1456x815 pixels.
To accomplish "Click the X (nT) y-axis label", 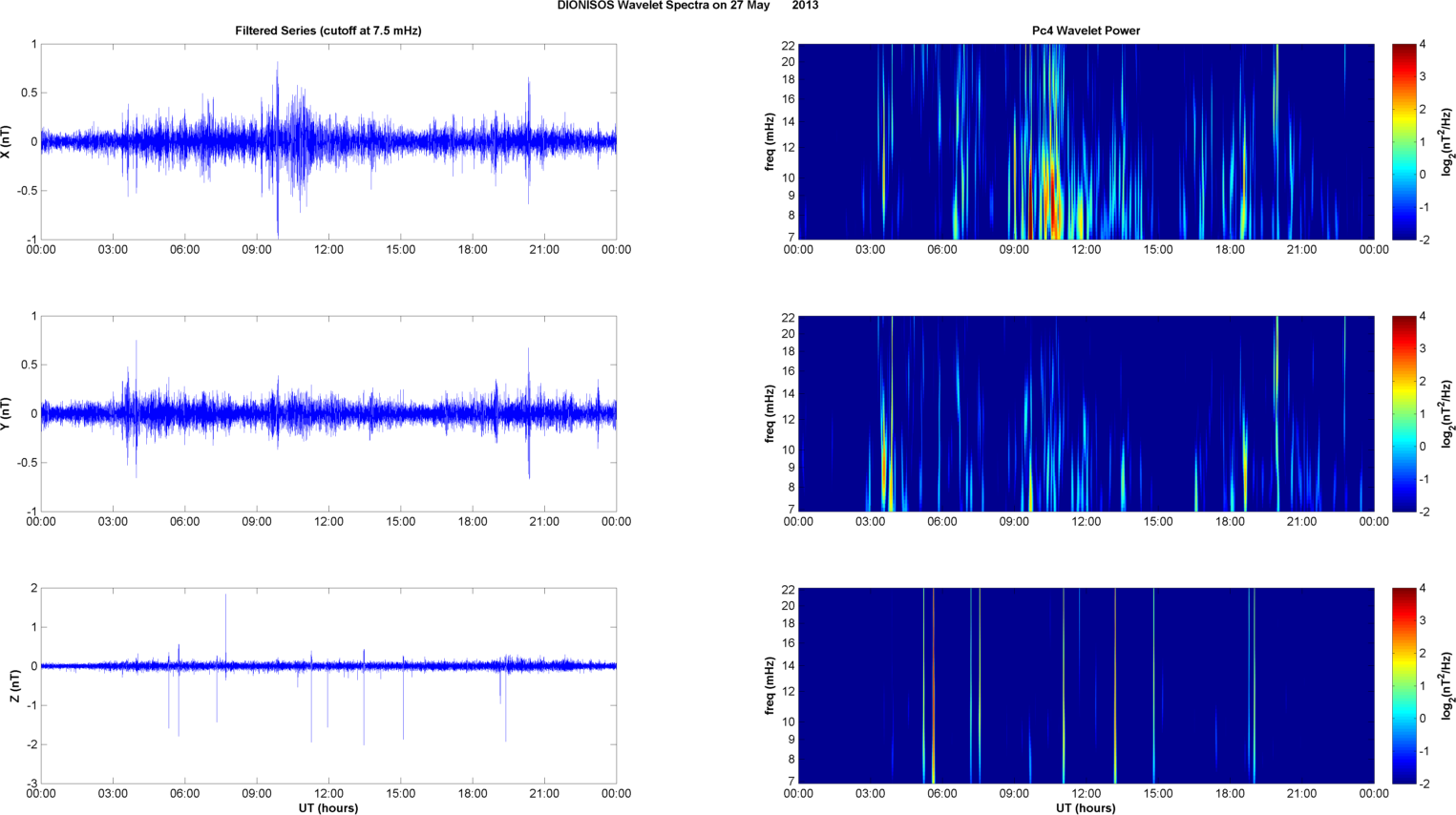I will [x=7, y=141].
